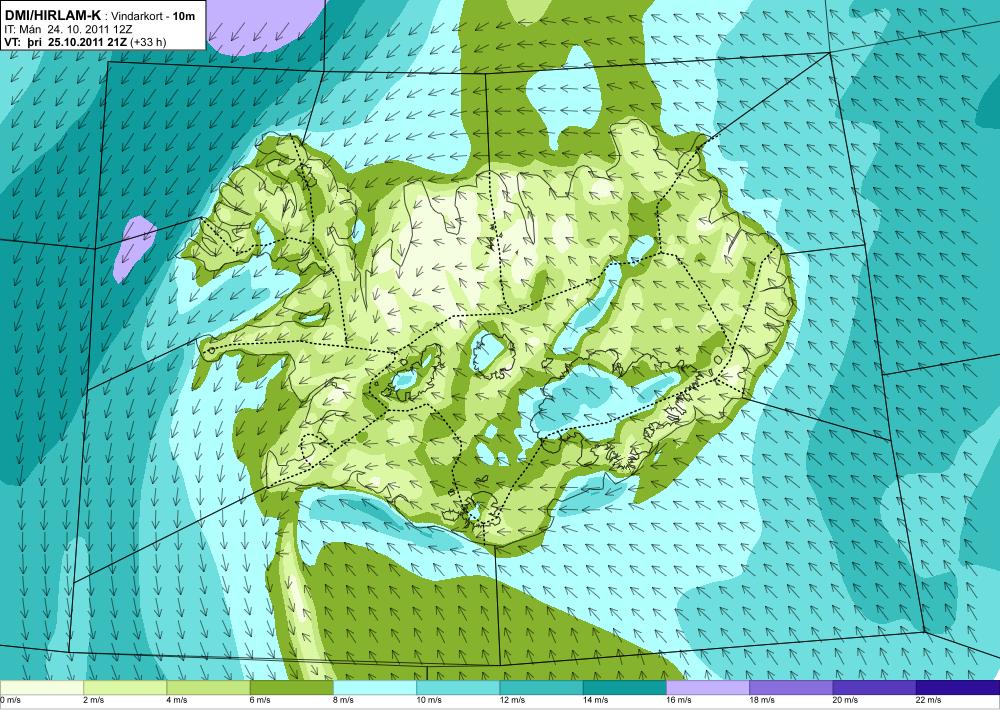
Task: Click the legend swatch for 4–6 m/s
Action: tap(208, 688)
